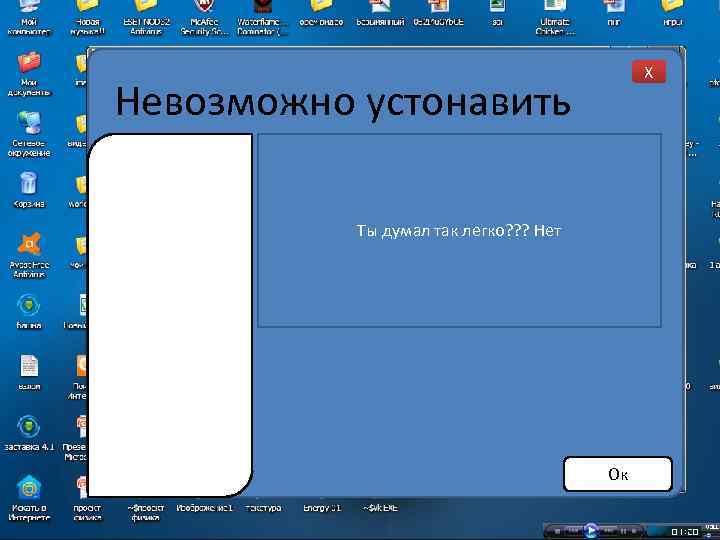
Task: Click the 'Ты думал так легко??? Нет' message
Action: [x=459, y=231]
